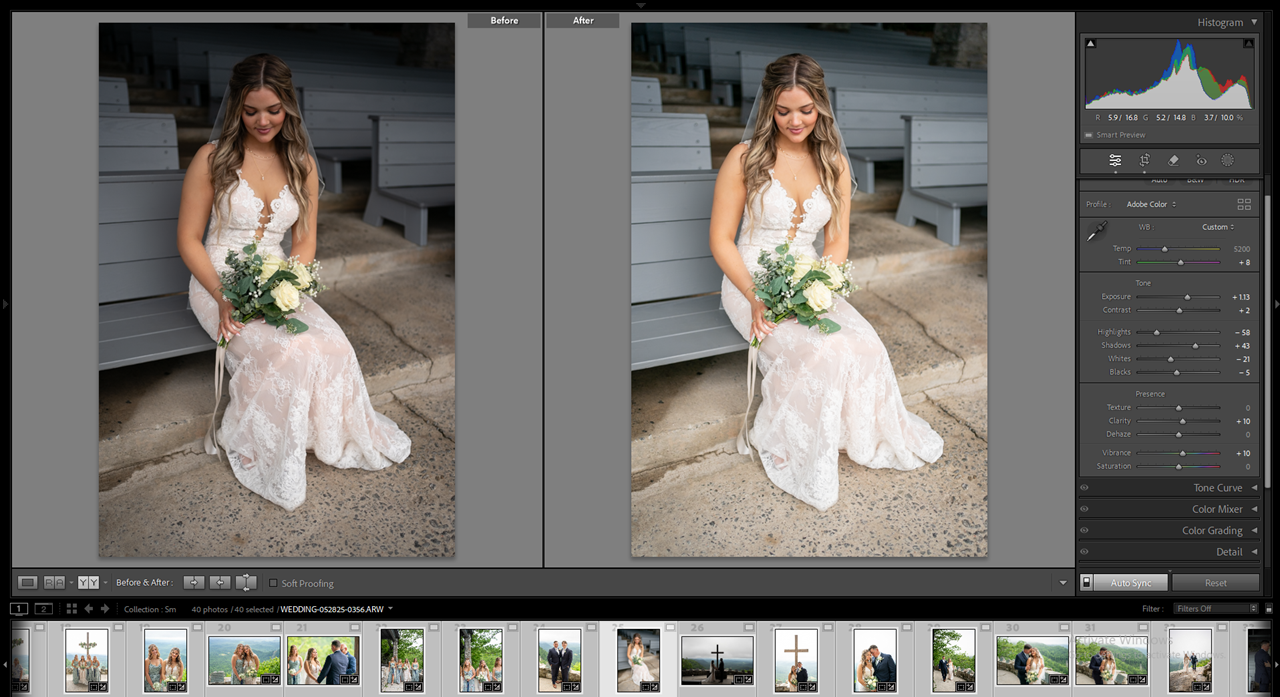
Task: Open the WB Custom preset dropdown
Action: coord(1218,227)
